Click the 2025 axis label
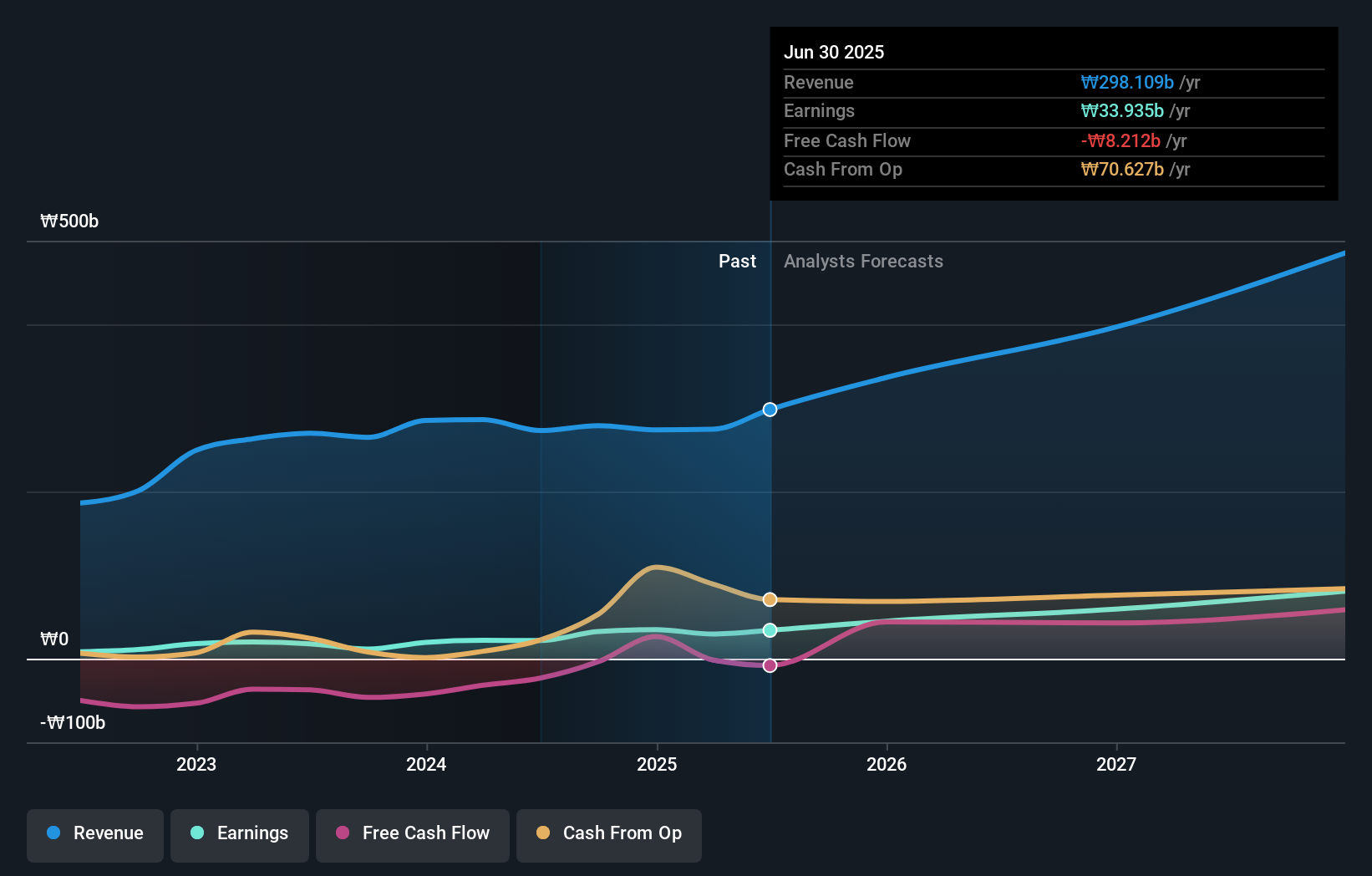Screen dimensions: 1372x876 (x=657, y=763)
